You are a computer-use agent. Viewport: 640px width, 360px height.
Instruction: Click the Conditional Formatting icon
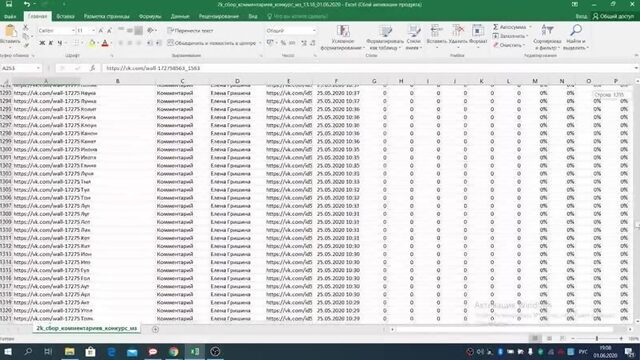tap(343, 31)
